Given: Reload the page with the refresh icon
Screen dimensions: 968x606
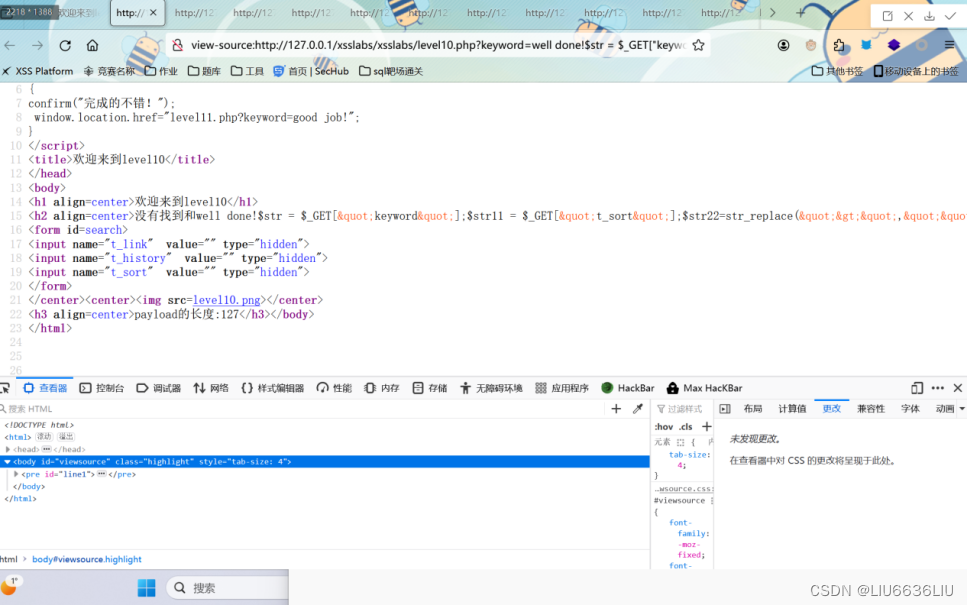Looking at the screenshot, I should 65,45.
